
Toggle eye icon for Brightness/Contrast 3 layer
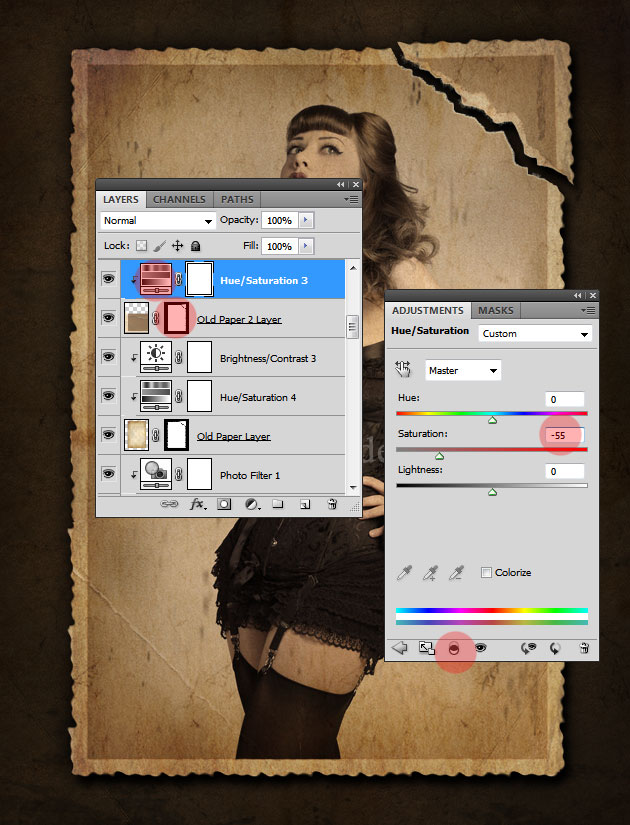click(x=108, y=357)
